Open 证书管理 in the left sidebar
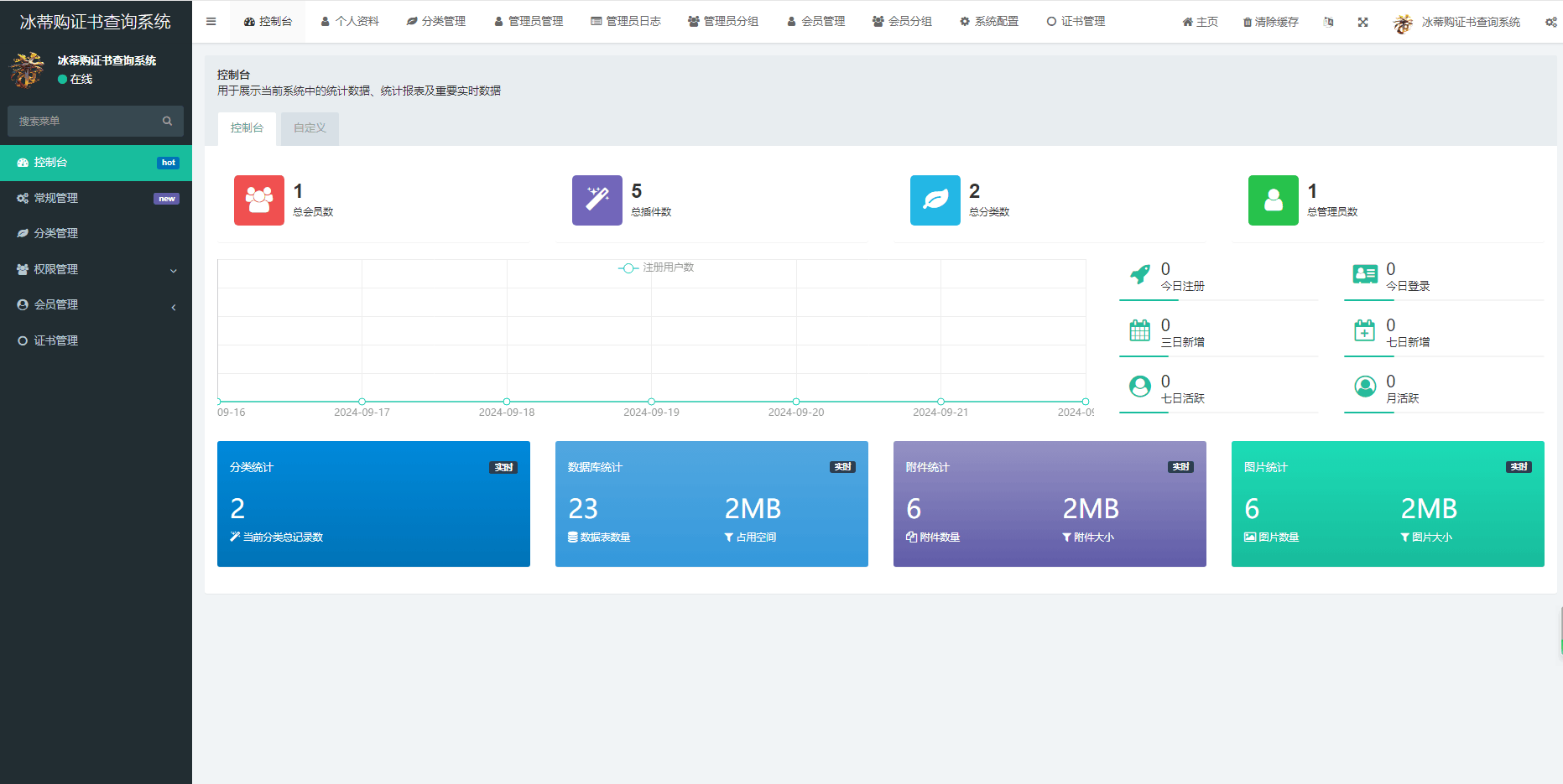The height and width of the screenshot is (784, 1563). point(55,341)
